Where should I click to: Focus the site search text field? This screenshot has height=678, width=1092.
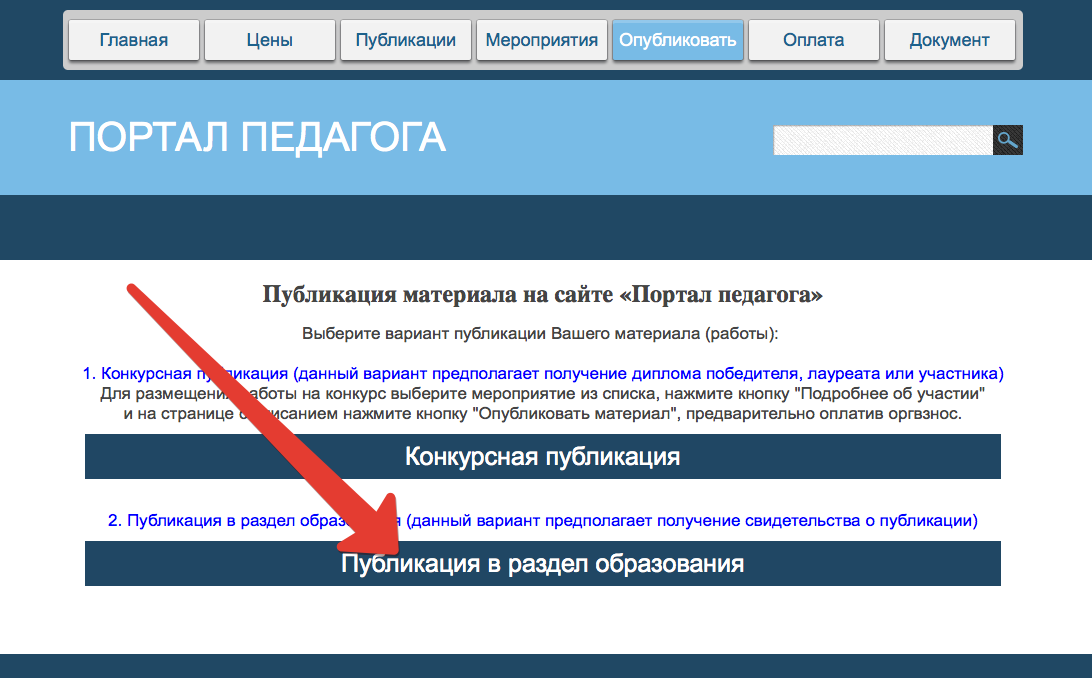(882, 141)
